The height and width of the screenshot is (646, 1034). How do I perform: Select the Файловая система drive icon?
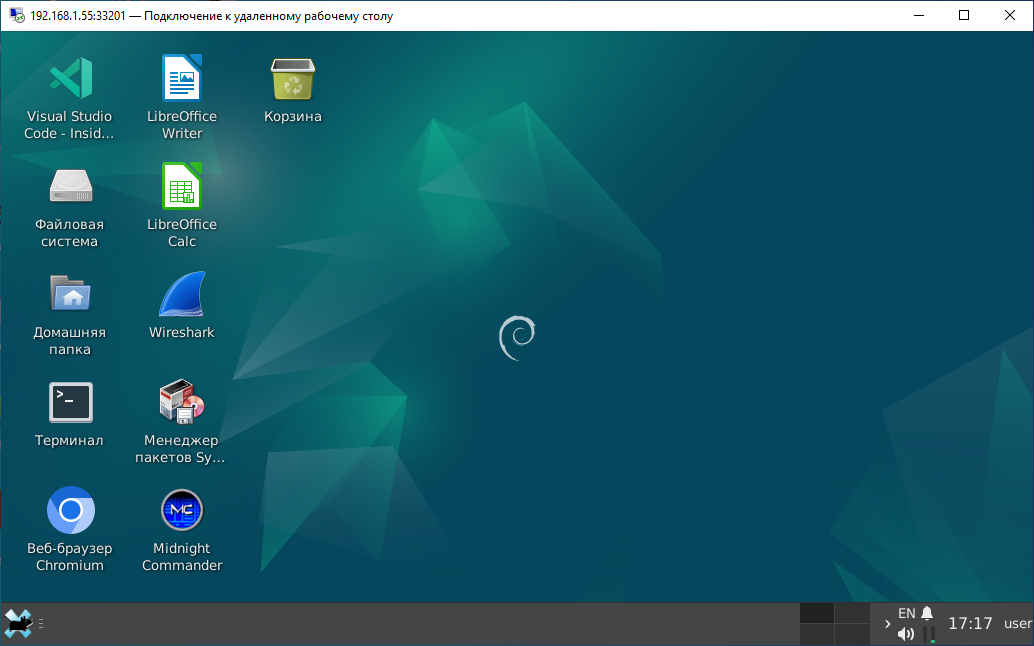71,186
